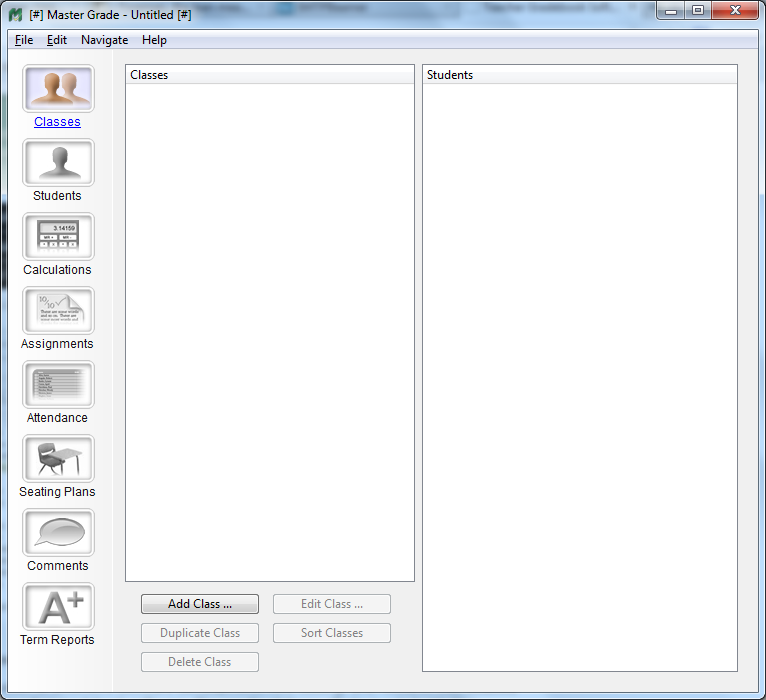The height and width of the screenshot is (700, 766).
Task: Open the Classes section icon
Action: (x=58, y=89)
